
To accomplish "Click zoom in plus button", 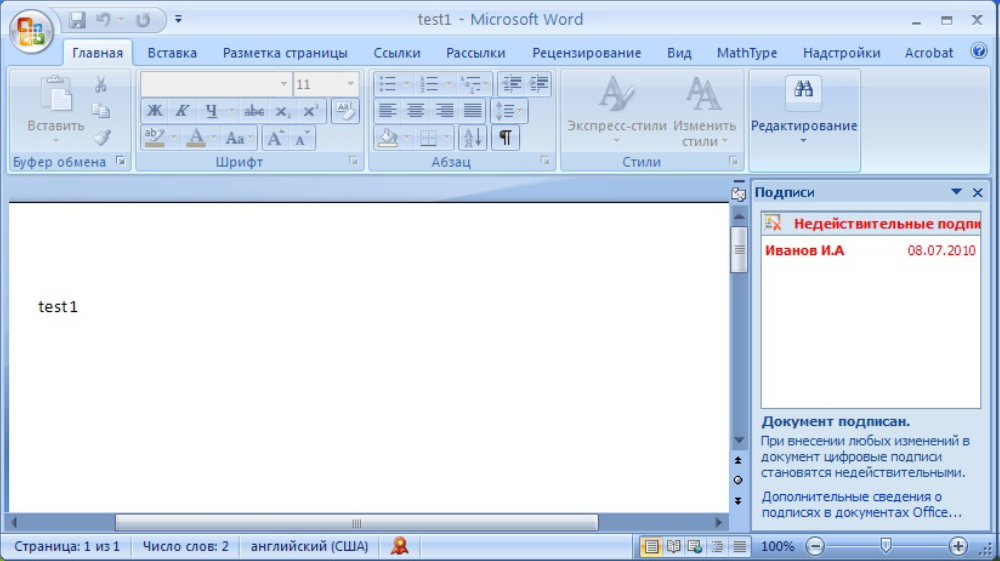I will coord(958,546).
